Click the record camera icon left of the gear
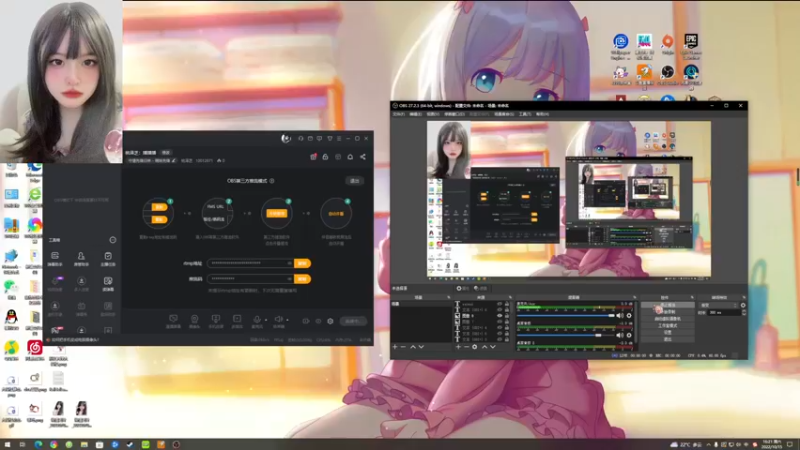The image size is (800, 450). [306, 321]
